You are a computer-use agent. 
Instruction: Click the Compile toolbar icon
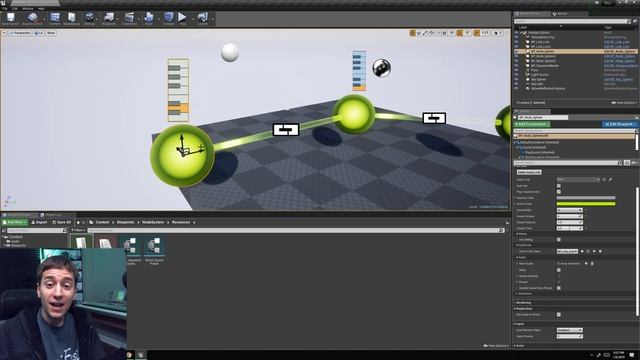click(x=169, y=18)
